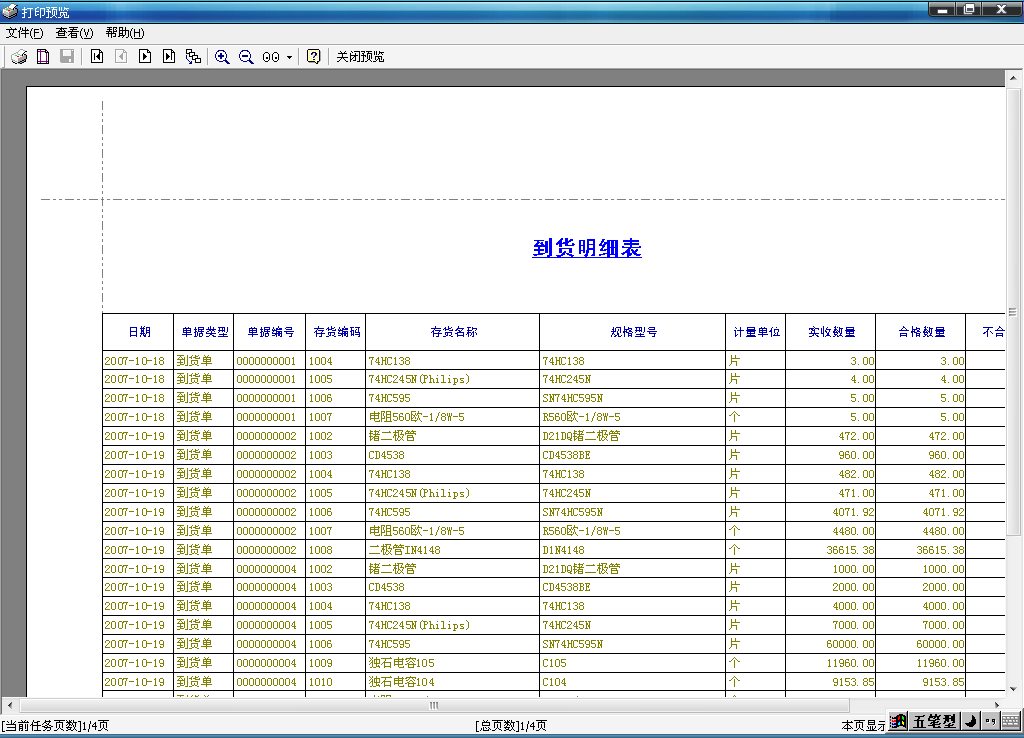Open the 查看 menu

click(x=74, y=33)
